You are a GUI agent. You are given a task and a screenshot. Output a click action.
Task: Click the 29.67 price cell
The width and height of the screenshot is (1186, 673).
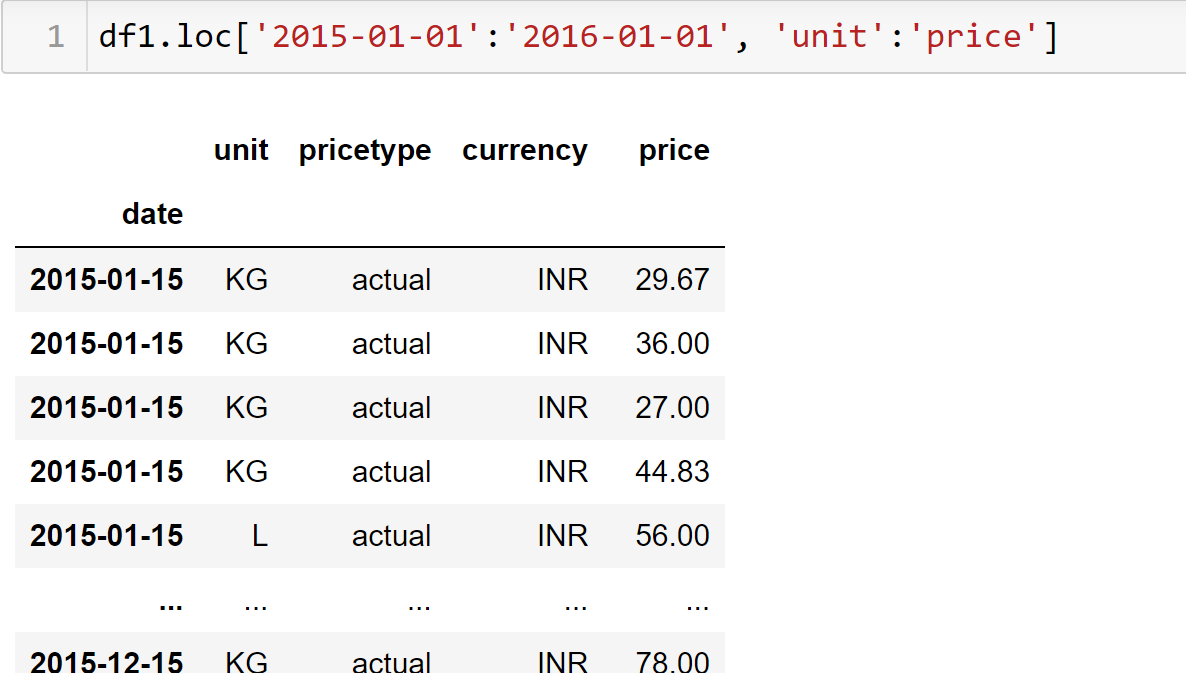pos(672,280)
